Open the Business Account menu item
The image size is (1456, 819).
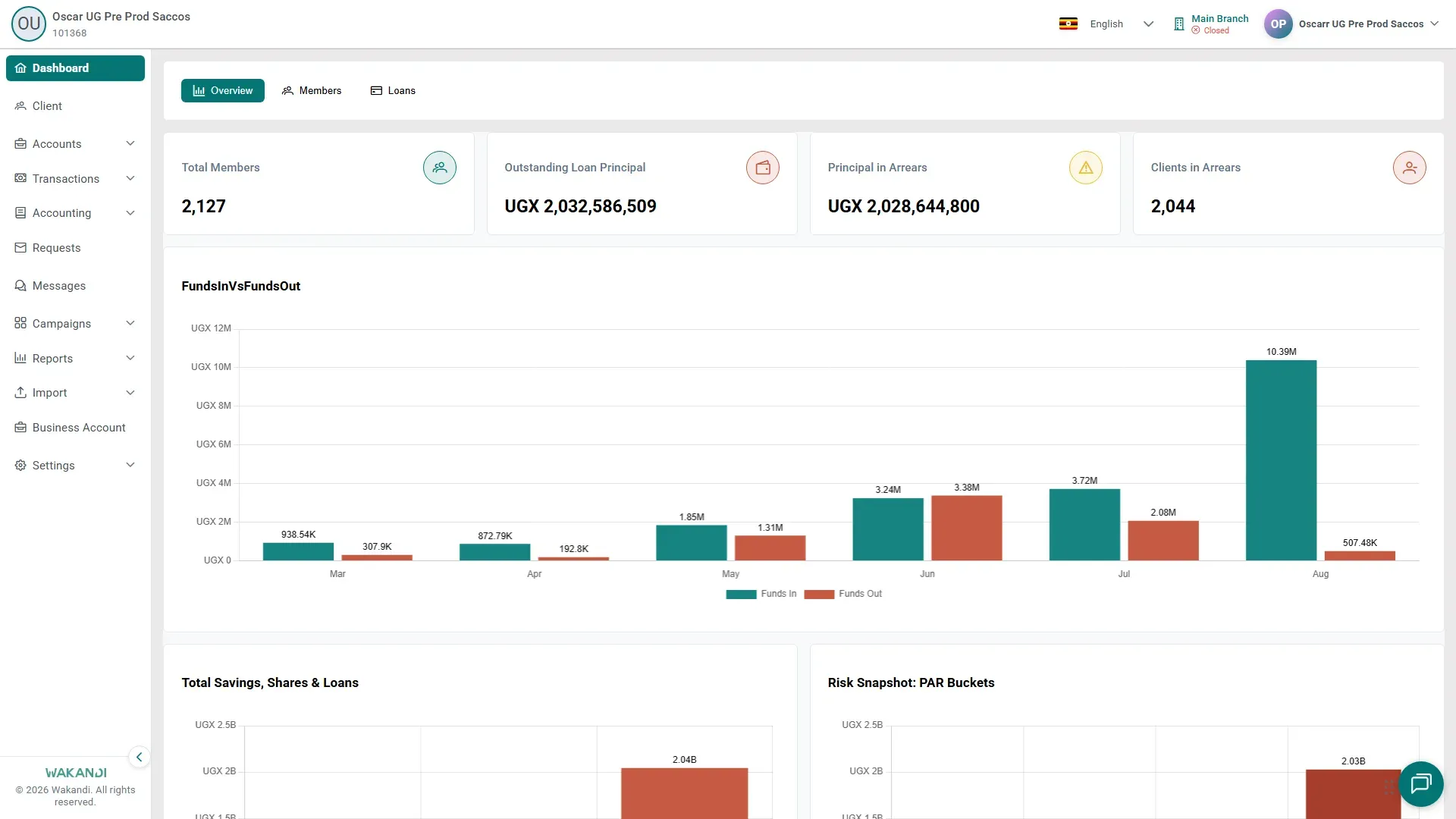tap(75, 428)
